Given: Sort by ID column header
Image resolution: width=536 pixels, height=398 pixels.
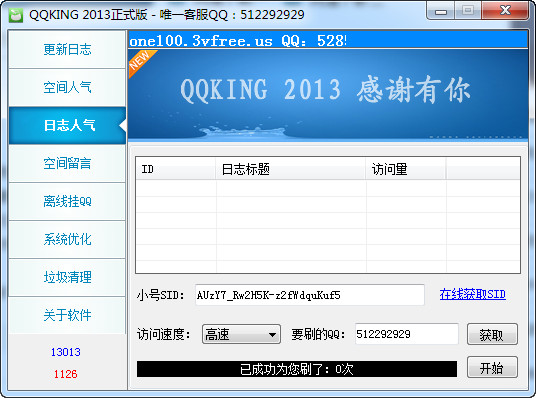Looking at the screenshot, I should [176, 169].
